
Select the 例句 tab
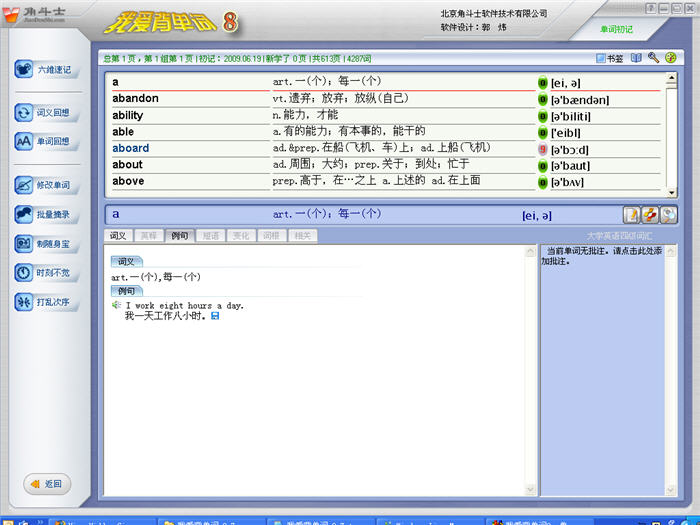click(x=179, y=236)
